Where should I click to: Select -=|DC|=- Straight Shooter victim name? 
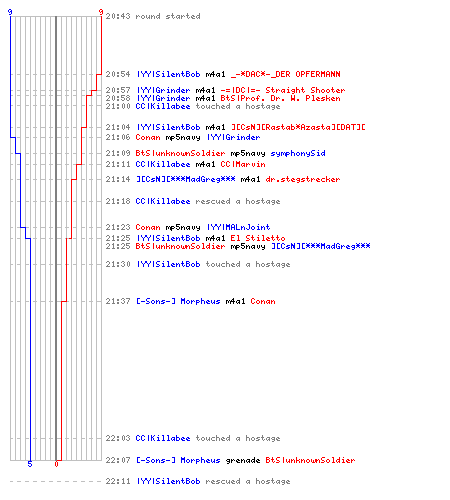[283, 90]
